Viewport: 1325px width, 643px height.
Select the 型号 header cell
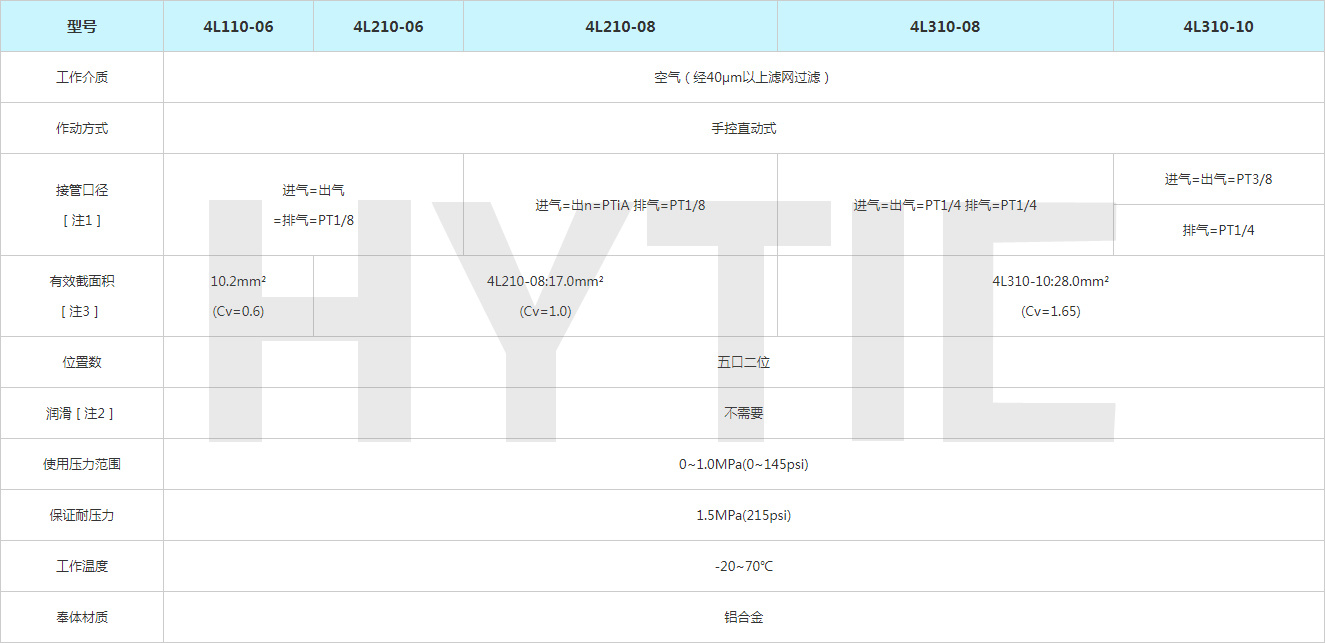click(x=82, y=26)
